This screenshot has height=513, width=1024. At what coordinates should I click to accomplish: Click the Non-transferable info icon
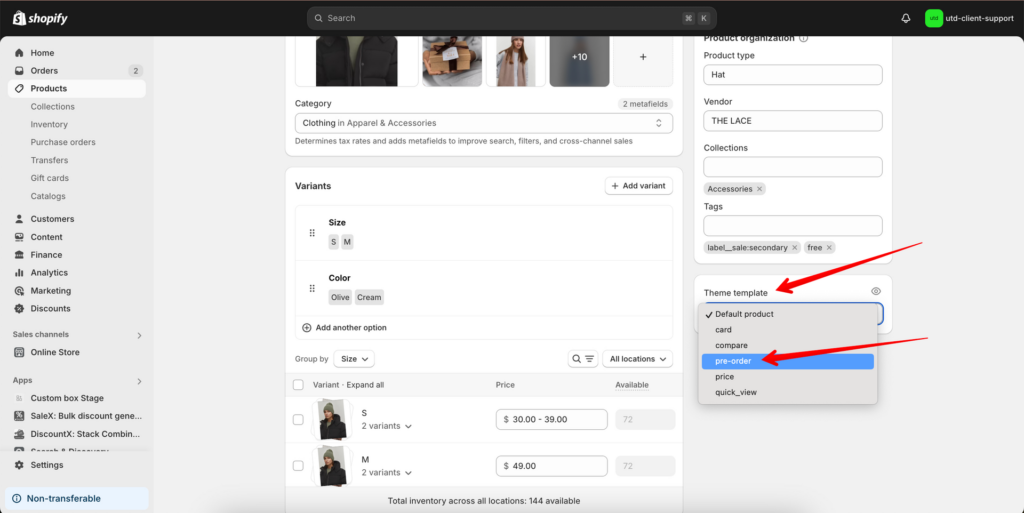(x=16, y=499)
